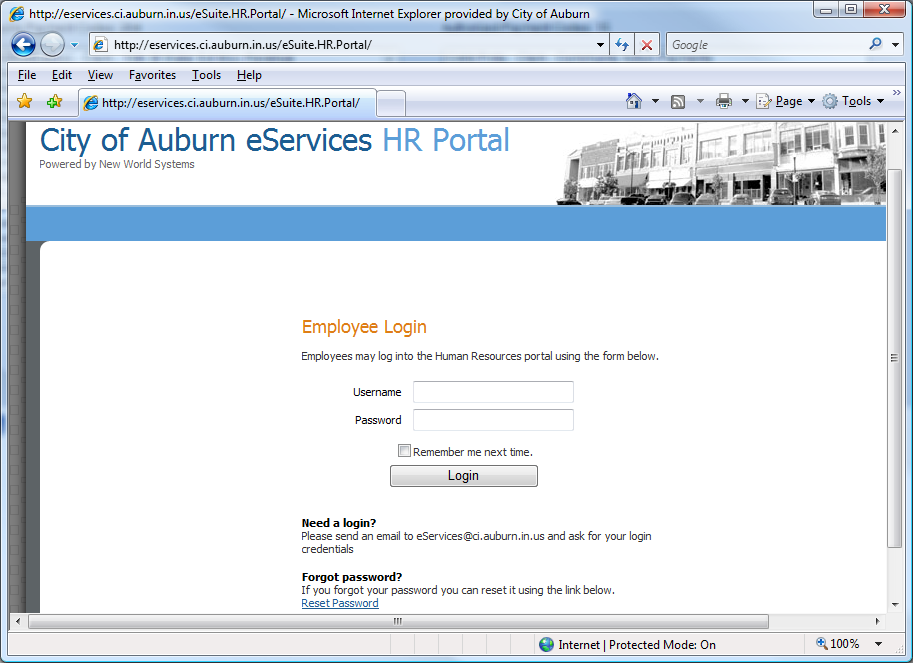Expand the Feeds dropdown arrow
This screenshot has height=663, width=913.
pos(700,101)
